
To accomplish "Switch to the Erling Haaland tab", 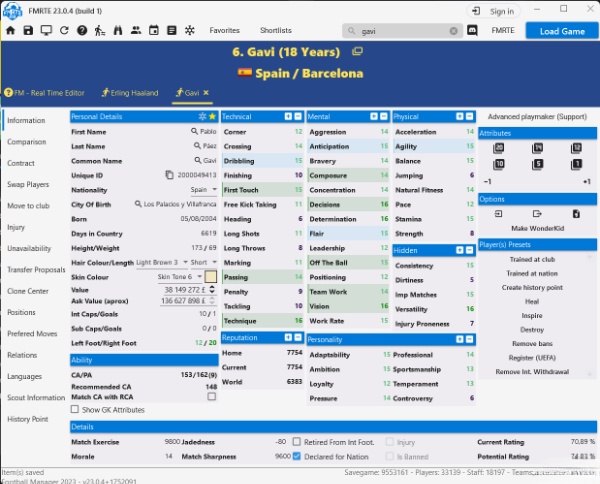I will coord(130,93).
